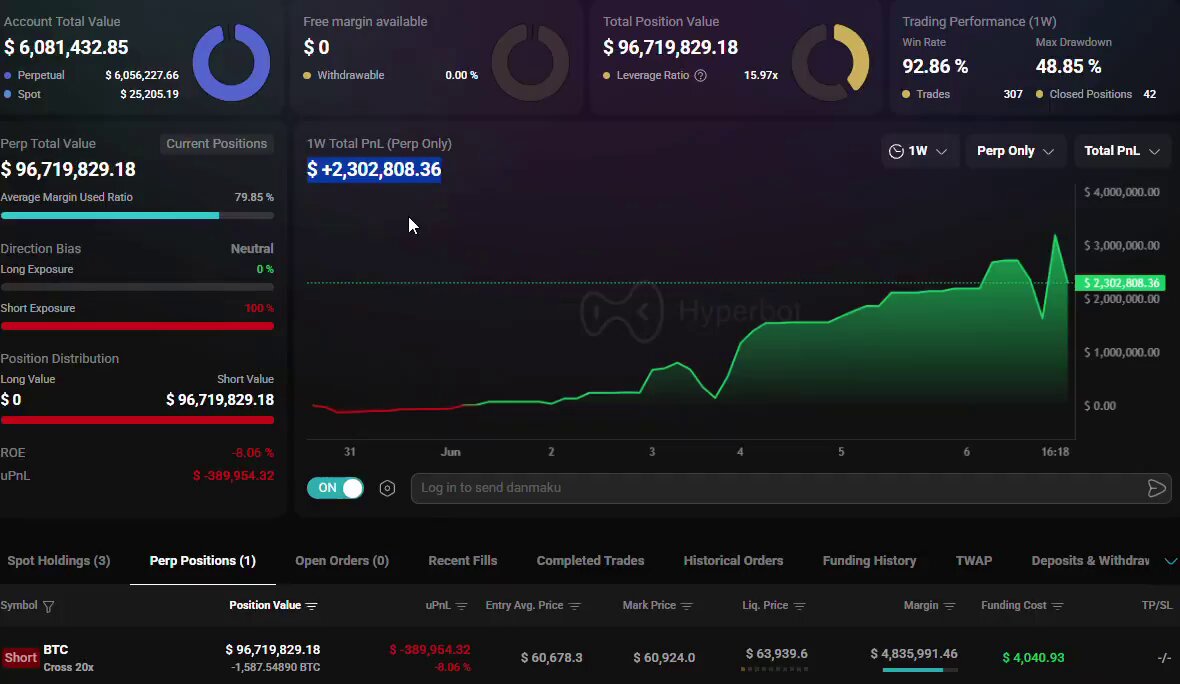
Task: Open the Total PnL dropdown
Action: click(1121, 151)
